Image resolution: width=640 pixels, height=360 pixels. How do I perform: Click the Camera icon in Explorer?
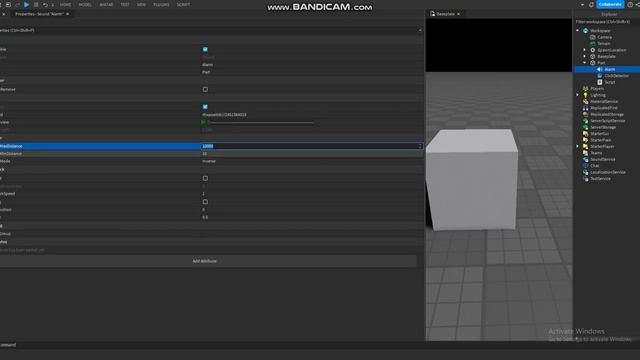(593, 37)
